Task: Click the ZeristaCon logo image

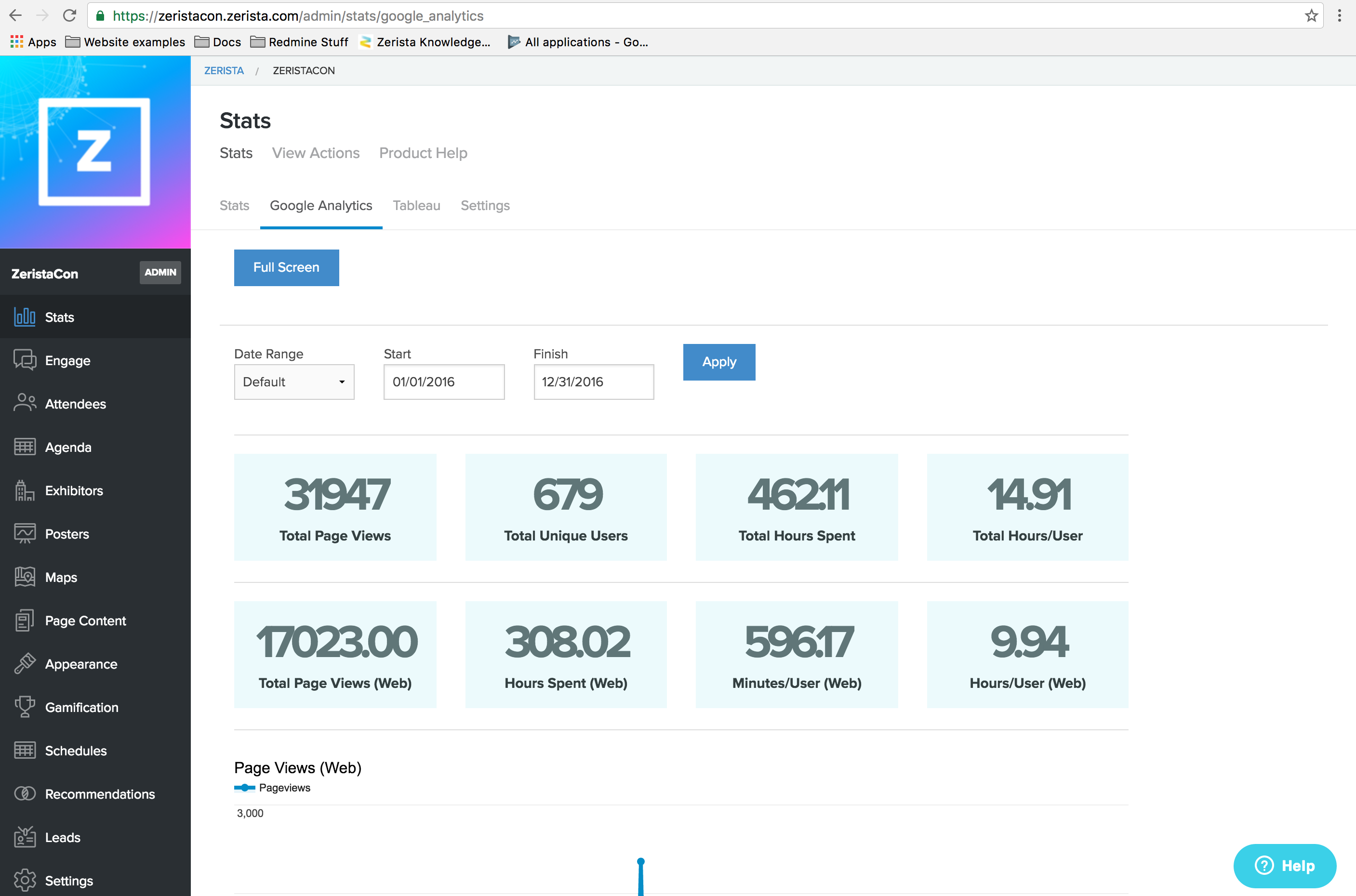Action: tap(95, 151)
